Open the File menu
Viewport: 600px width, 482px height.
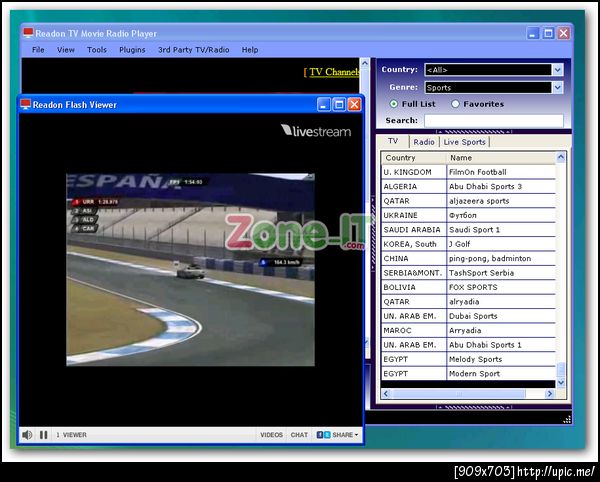coord(38,50)
